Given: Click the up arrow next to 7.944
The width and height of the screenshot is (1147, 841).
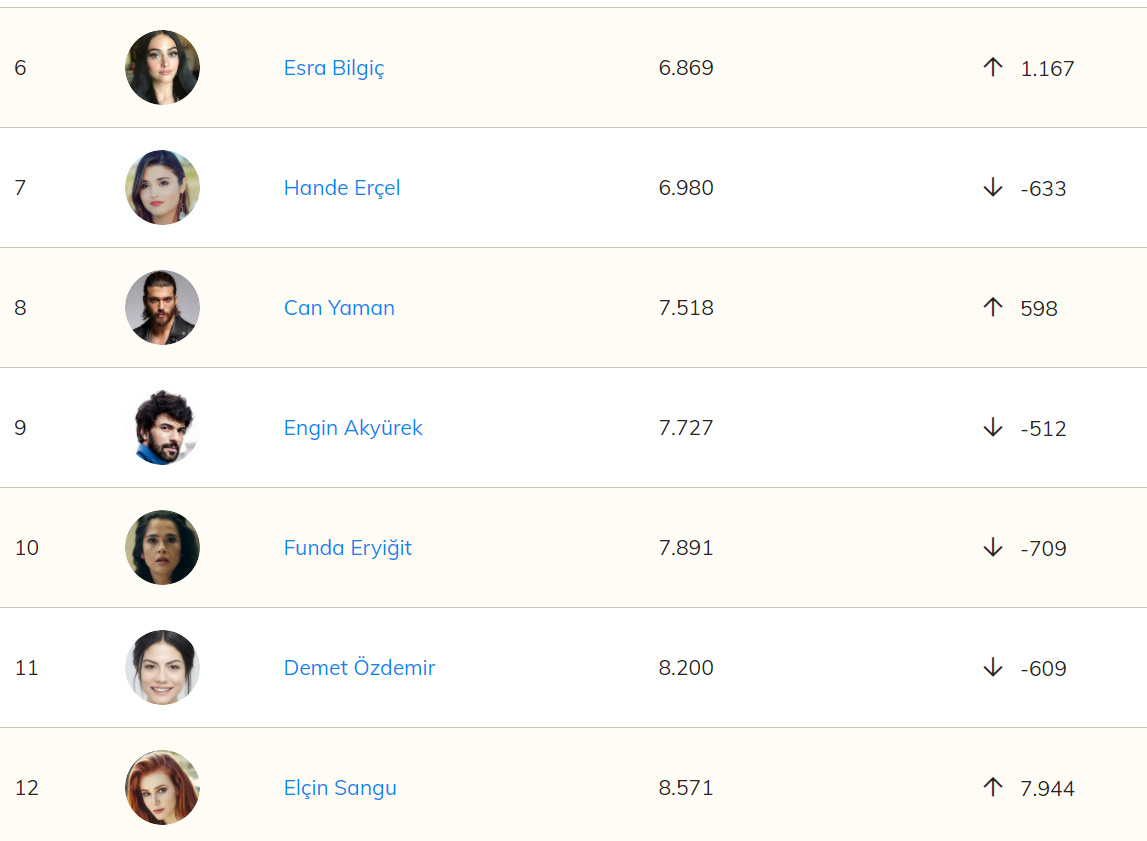Looking at the screenshot, I should [x=992, y=788].
